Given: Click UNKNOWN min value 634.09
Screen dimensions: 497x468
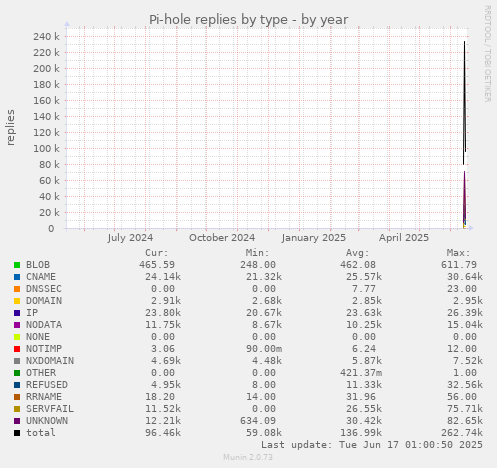Looking at the screenshot, I should [258, 421].
